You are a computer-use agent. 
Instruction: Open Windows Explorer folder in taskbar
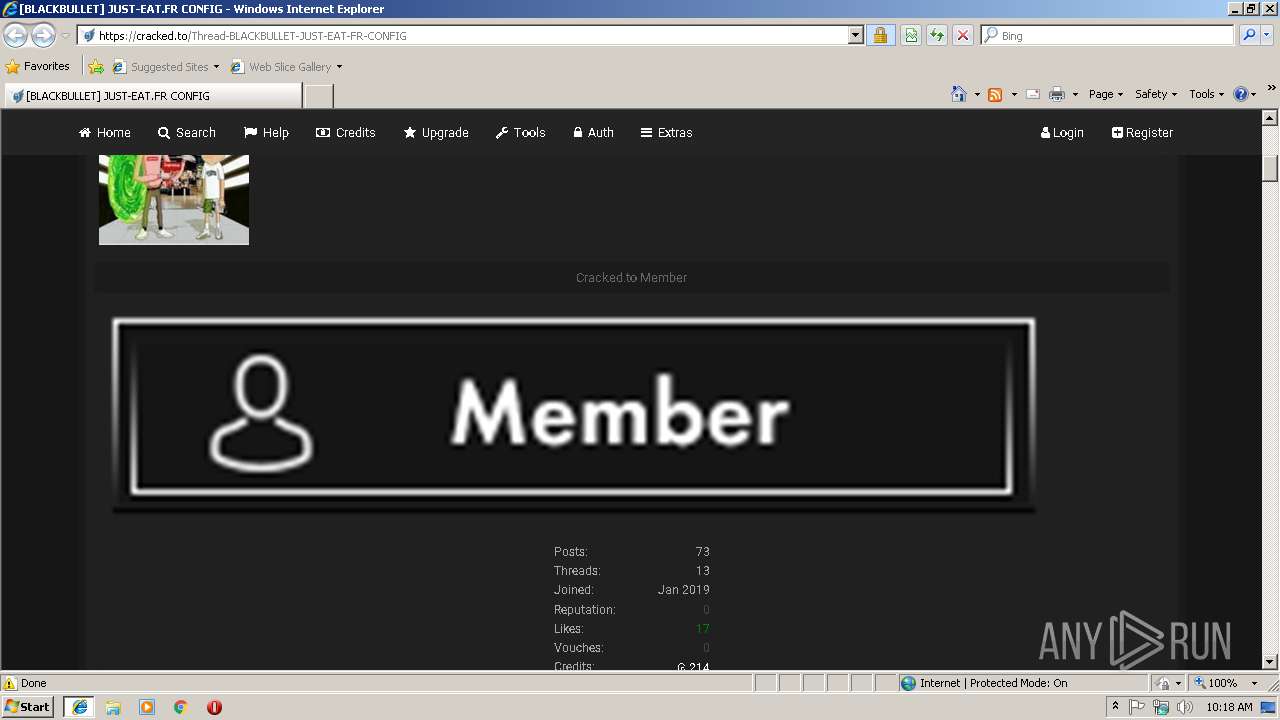(113, 707)
